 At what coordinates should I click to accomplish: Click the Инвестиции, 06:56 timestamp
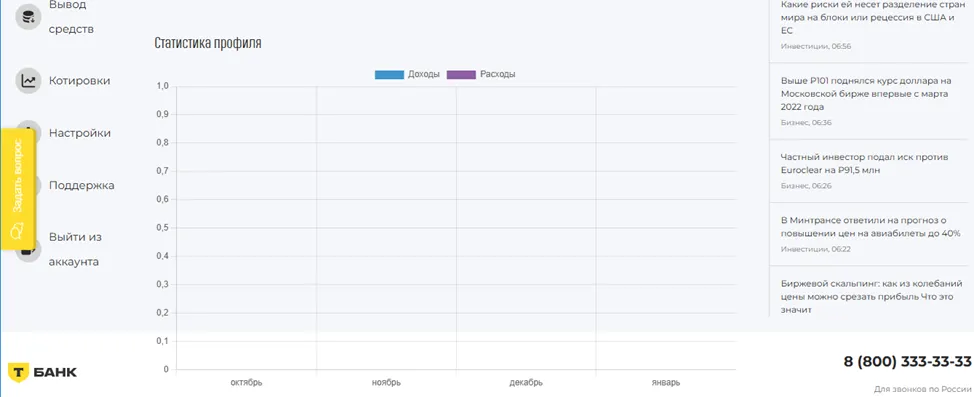pyautogui.click(x=816, y=47)
